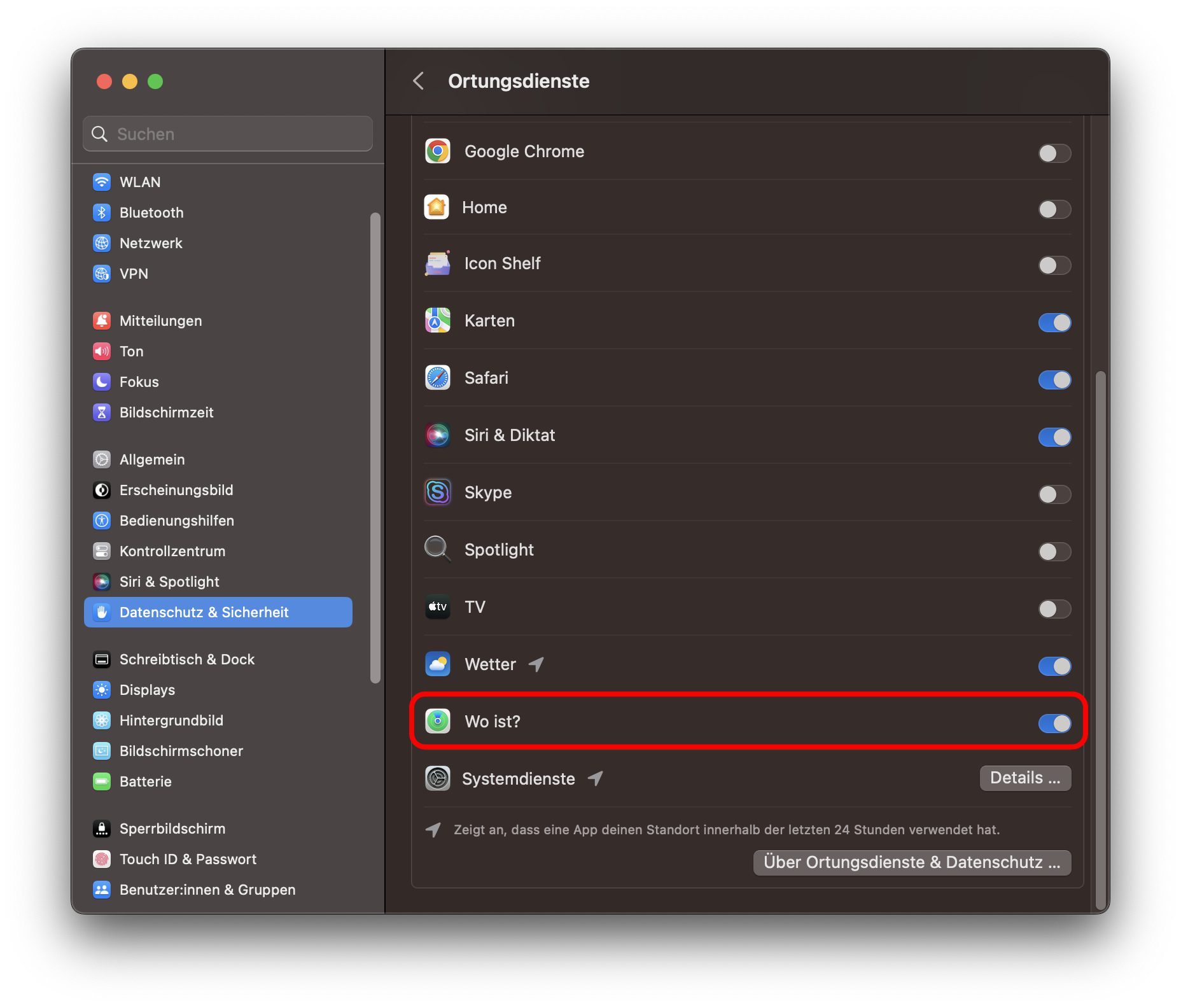Click the WLAN wifi icon in sidebar
The height and width of the screenshot is (1008, 1181).
coord(102,182)
